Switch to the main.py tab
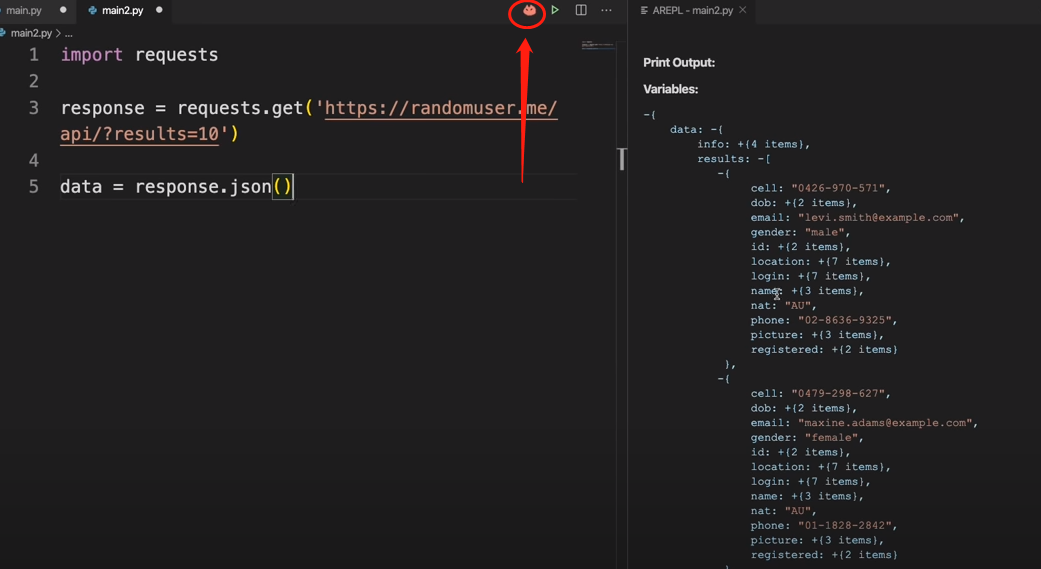 tap(24, 10)
